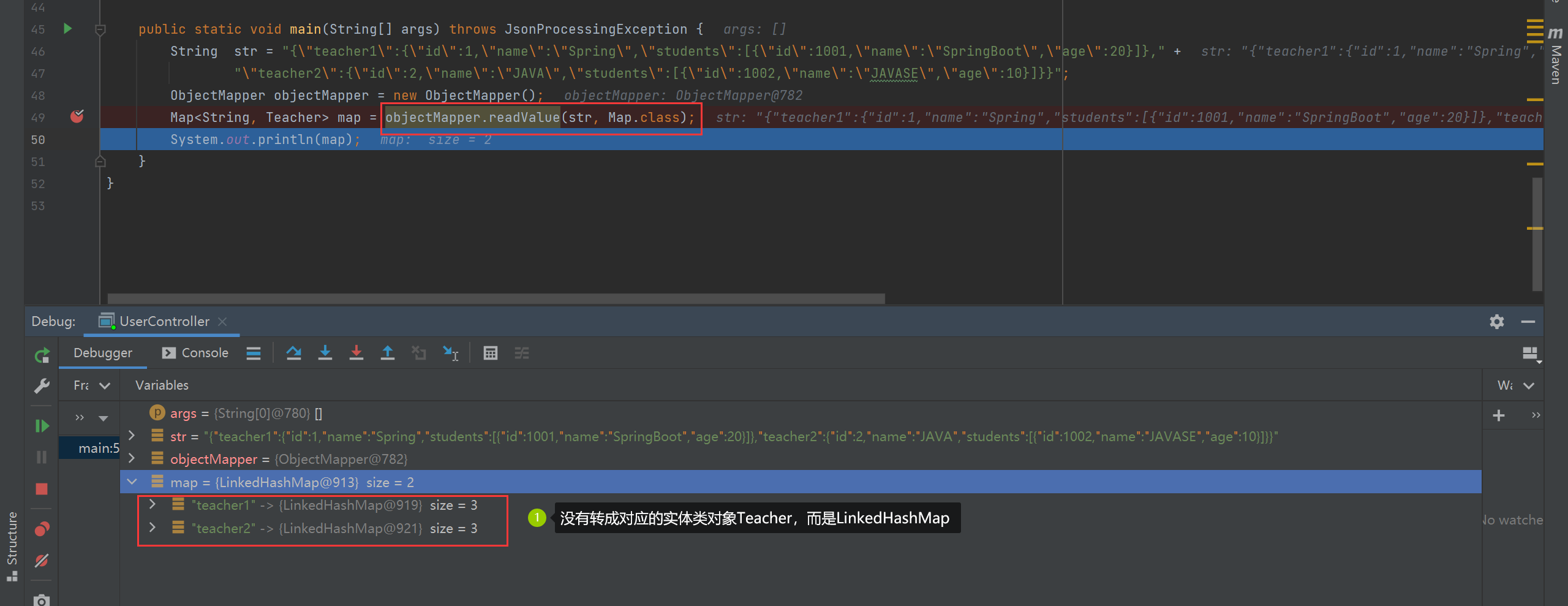Click line number 47 in gutter
This screenshot has height=606, width=1568.
point(38,74)
